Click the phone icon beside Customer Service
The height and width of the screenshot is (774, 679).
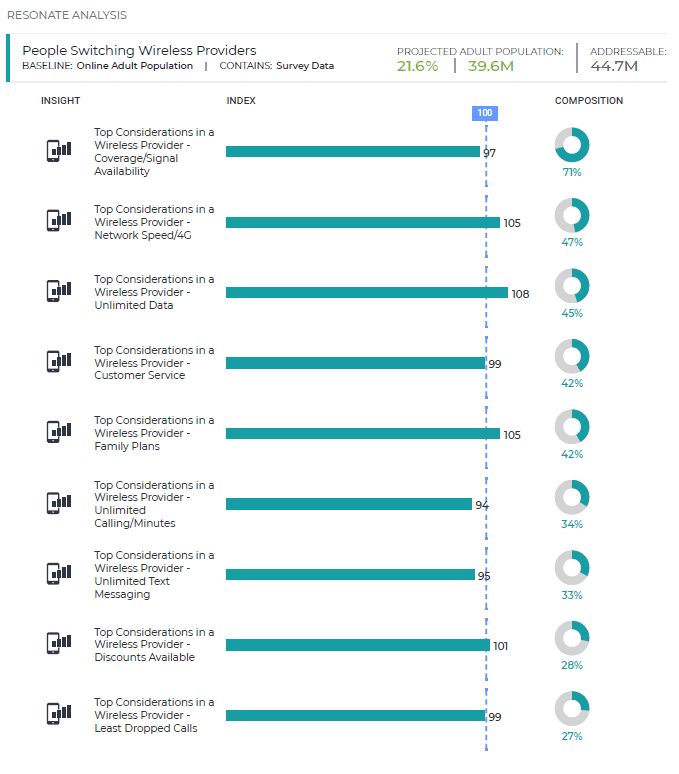[59, 361]
